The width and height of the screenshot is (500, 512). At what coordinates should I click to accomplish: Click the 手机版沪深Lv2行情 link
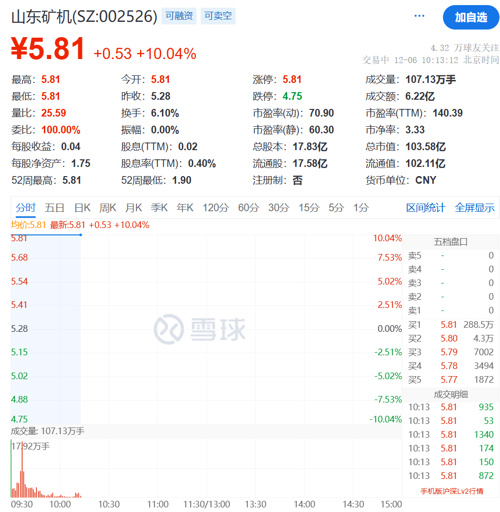(452, 491)
